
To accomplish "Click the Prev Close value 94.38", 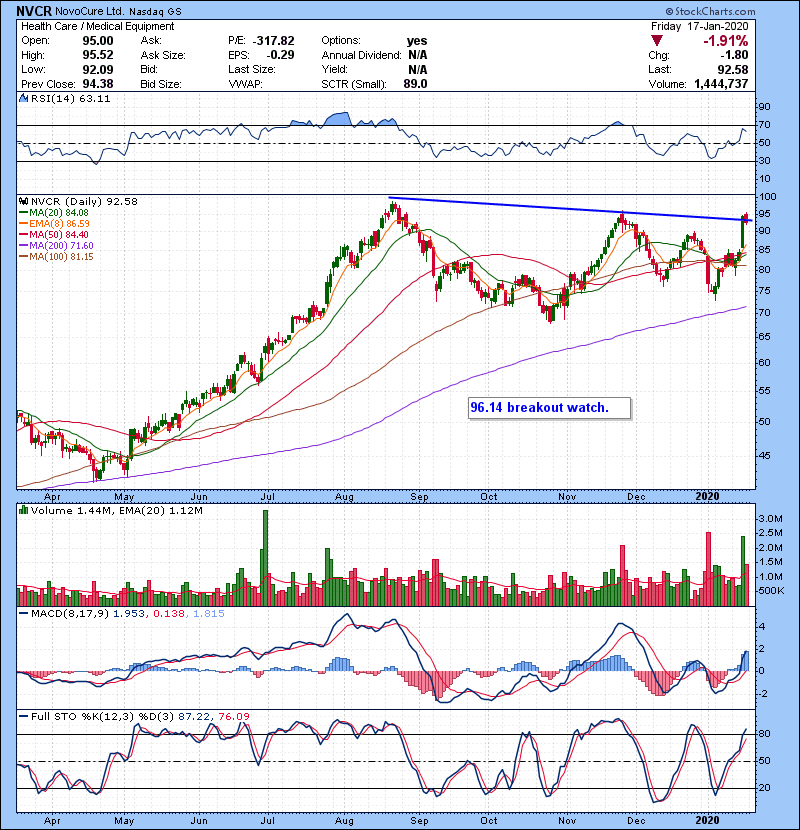I will click(97, 84).
